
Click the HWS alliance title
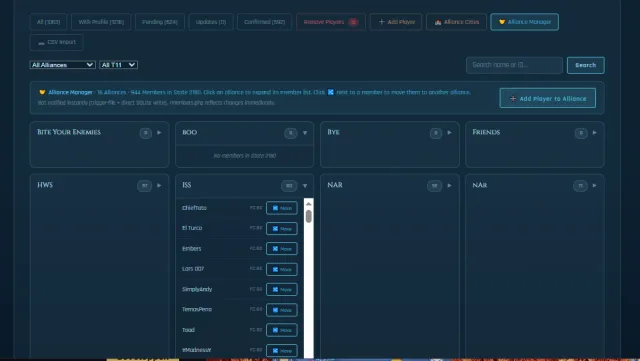[x=45, y=185]
